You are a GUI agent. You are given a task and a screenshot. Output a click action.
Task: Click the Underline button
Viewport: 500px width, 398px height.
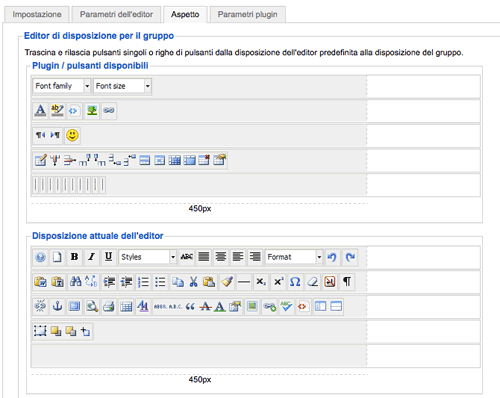point(108,257)
